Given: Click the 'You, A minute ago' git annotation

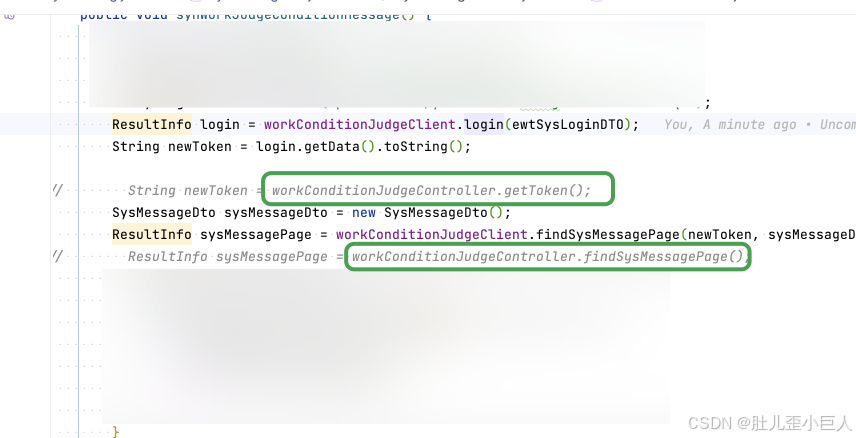Looking at the screenshot, I should (x=730, y=125).
